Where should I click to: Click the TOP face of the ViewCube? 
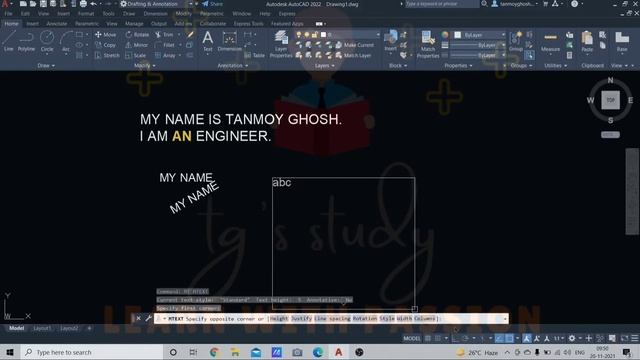point(610,100)
